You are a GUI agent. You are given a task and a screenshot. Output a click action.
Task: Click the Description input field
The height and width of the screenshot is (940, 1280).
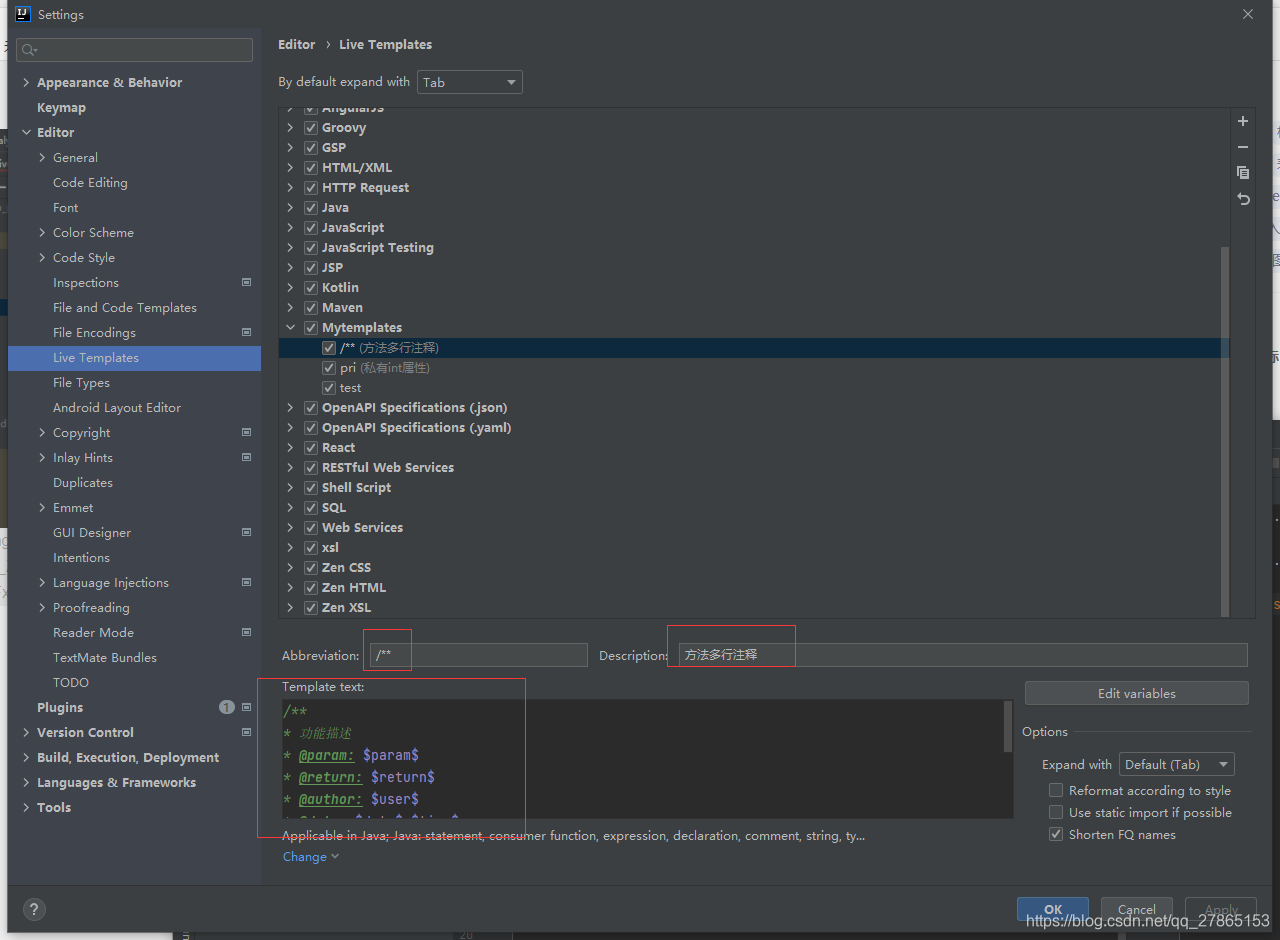pos(963,655)
